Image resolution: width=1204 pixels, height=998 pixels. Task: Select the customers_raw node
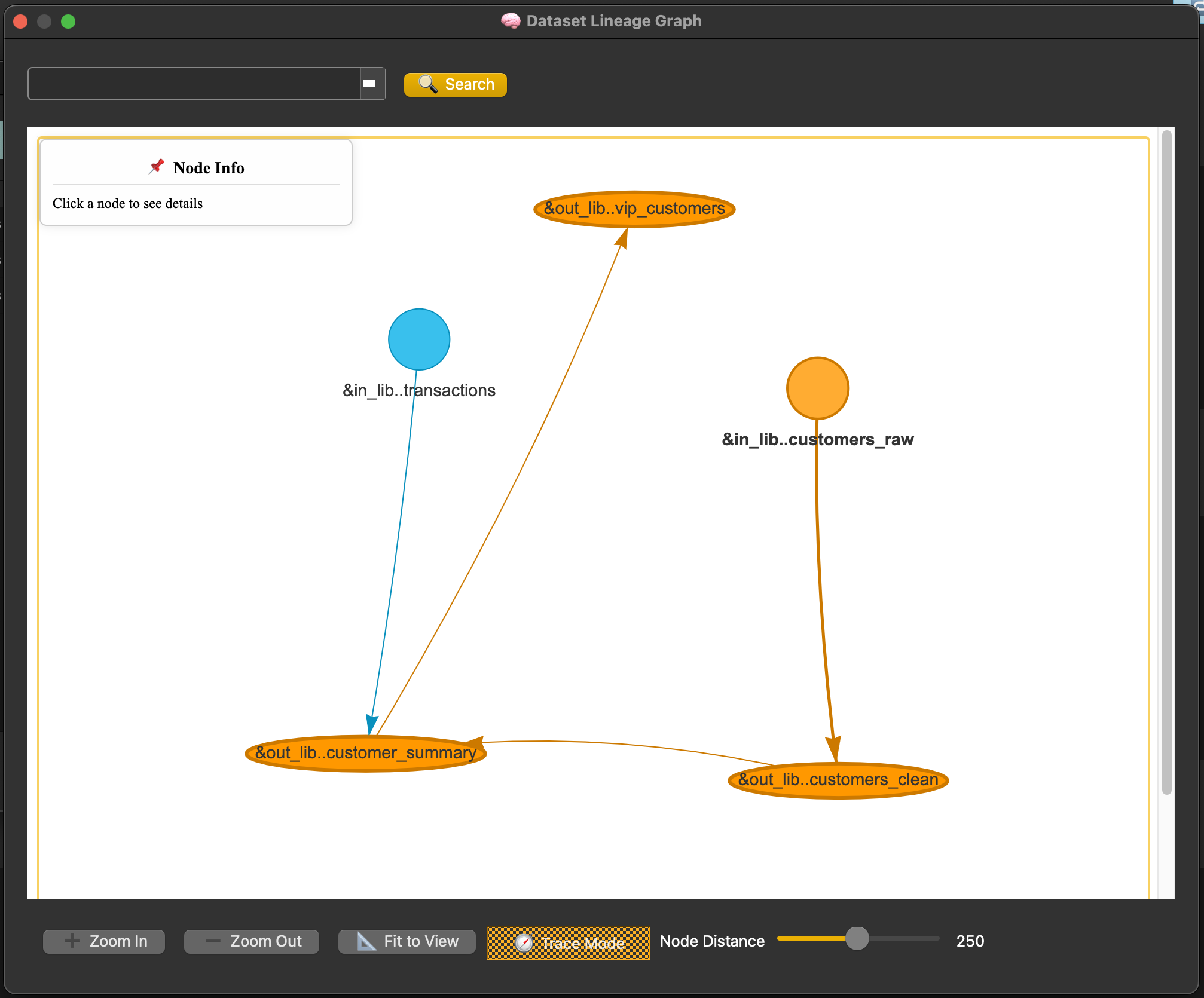[817, 388]
